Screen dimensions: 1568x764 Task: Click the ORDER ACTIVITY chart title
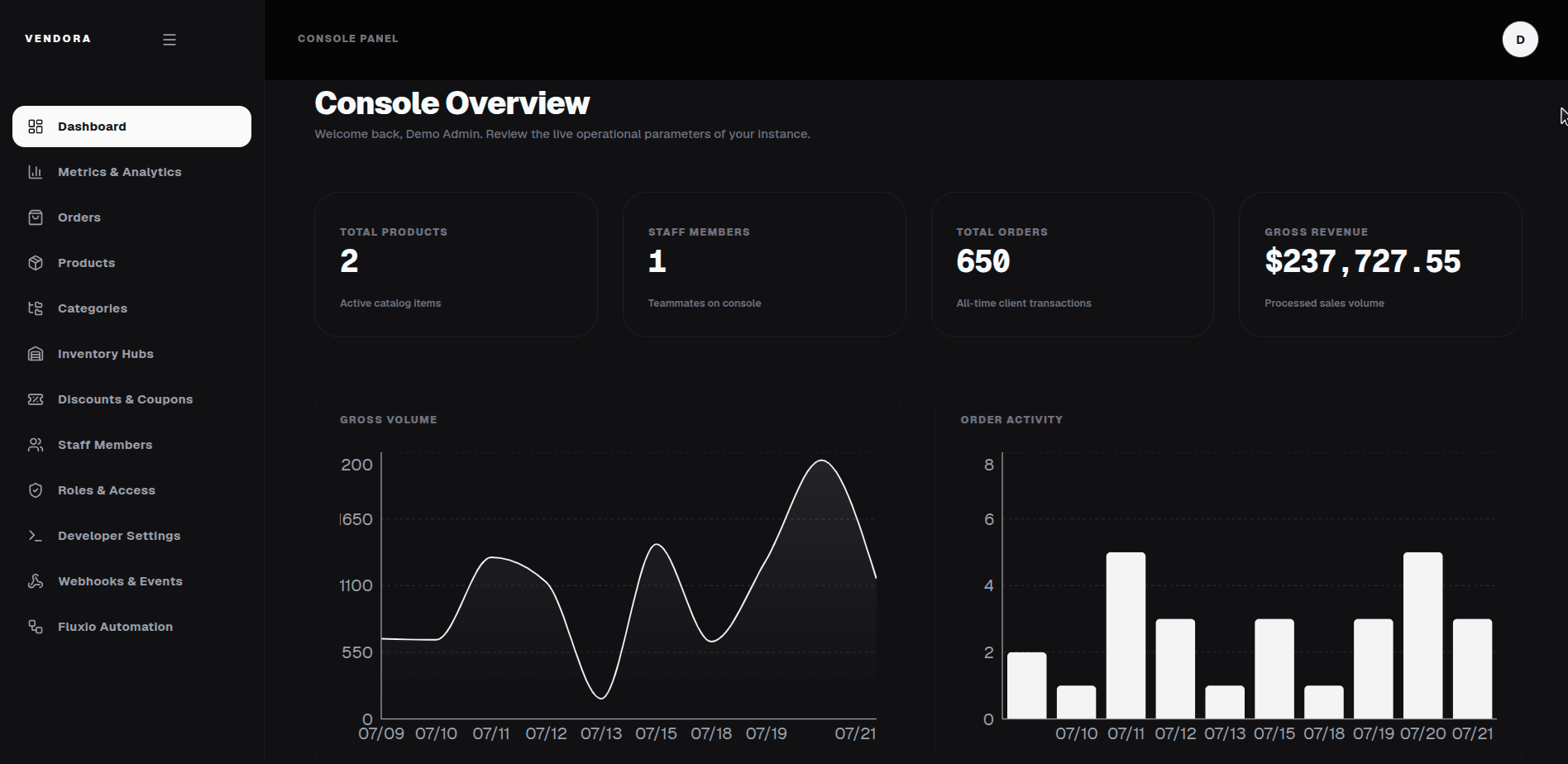click(x=1011, y=420)
